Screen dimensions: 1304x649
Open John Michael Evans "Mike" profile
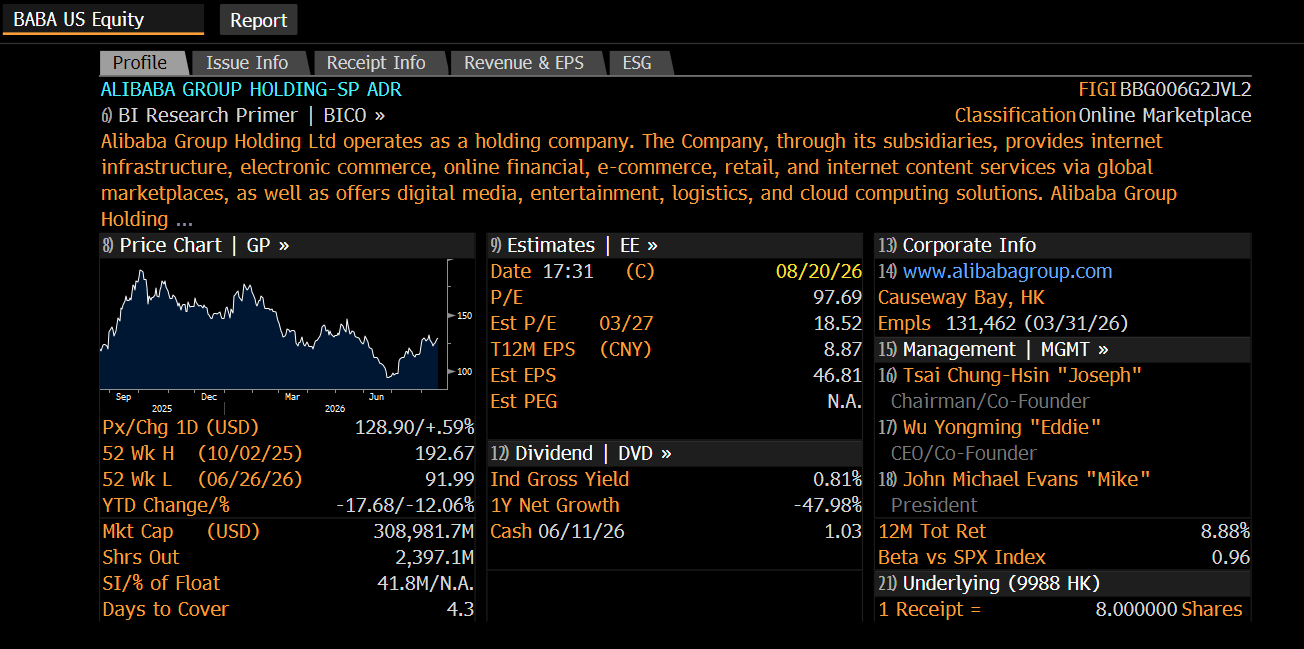(1014, 479)
